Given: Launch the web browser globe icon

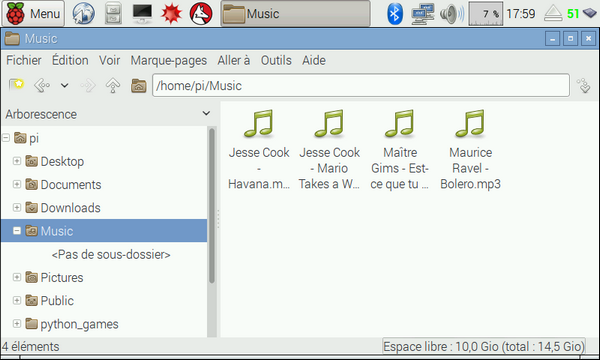Looking at the screenshot, I should (83, 13).
